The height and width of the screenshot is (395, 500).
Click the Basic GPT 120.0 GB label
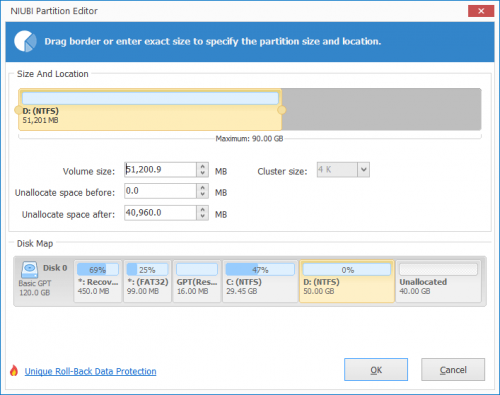(x=35, y=288)
